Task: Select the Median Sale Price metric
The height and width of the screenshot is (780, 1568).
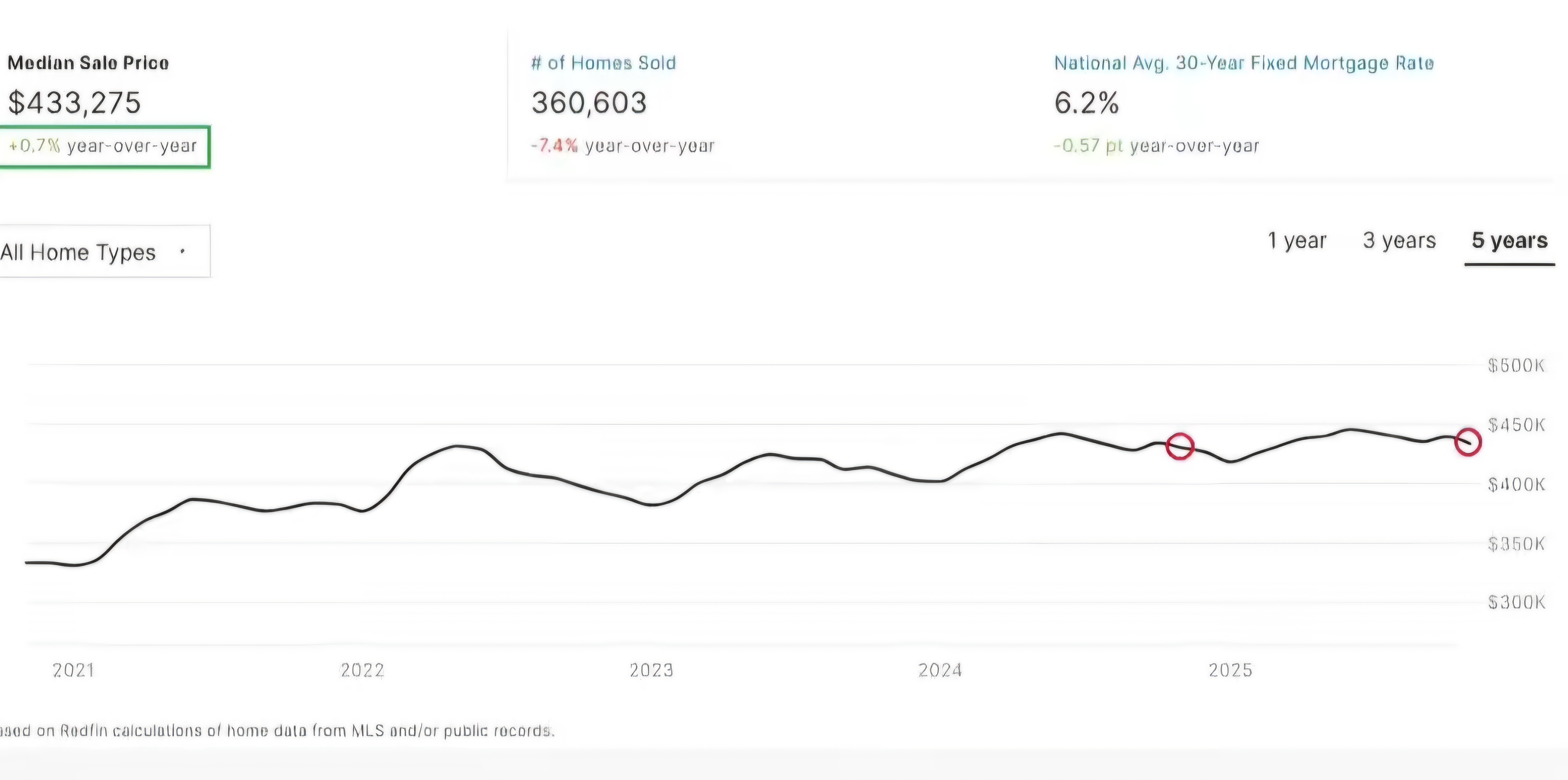Action: click(88, 63)
